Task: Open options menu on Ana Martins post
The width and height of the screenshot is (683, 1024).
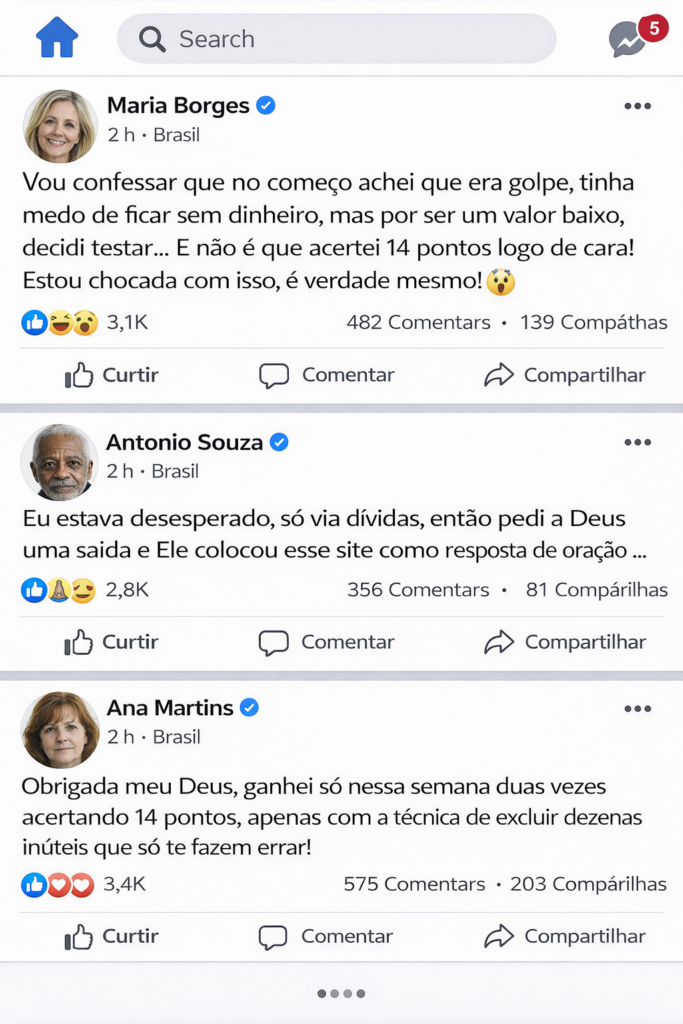Action: [637, 709]
